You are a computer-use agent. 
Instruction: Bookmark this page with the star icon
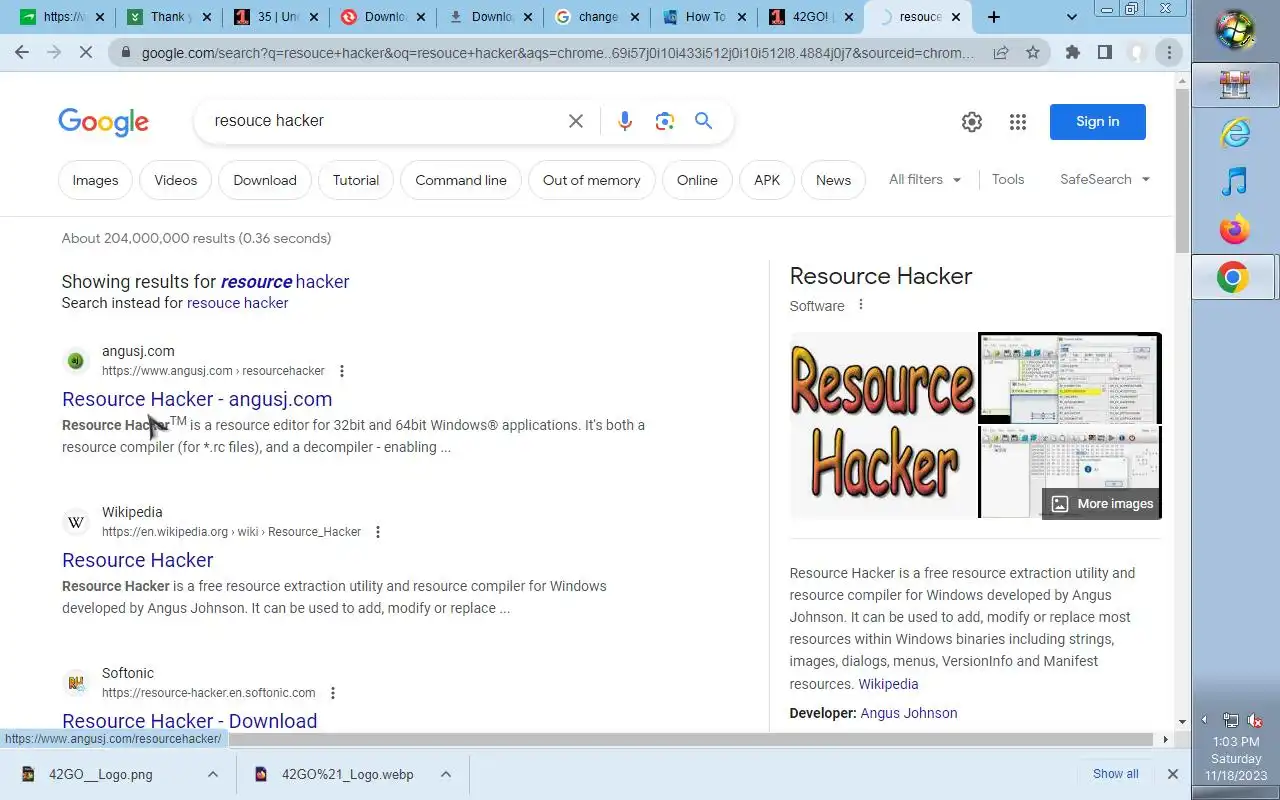click(x=1033, y=53)
